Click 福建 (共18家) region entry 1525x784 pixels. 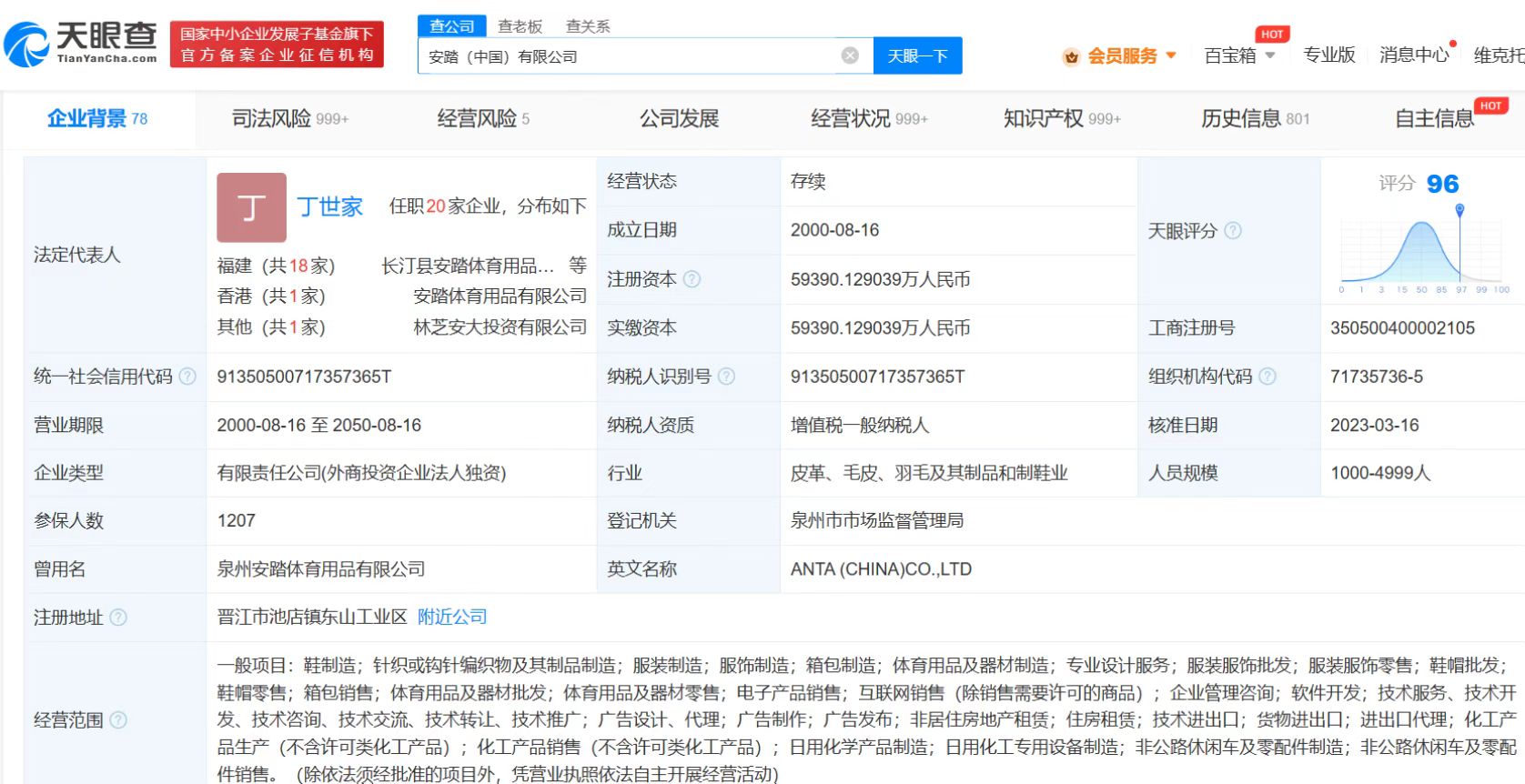[276, 266]
